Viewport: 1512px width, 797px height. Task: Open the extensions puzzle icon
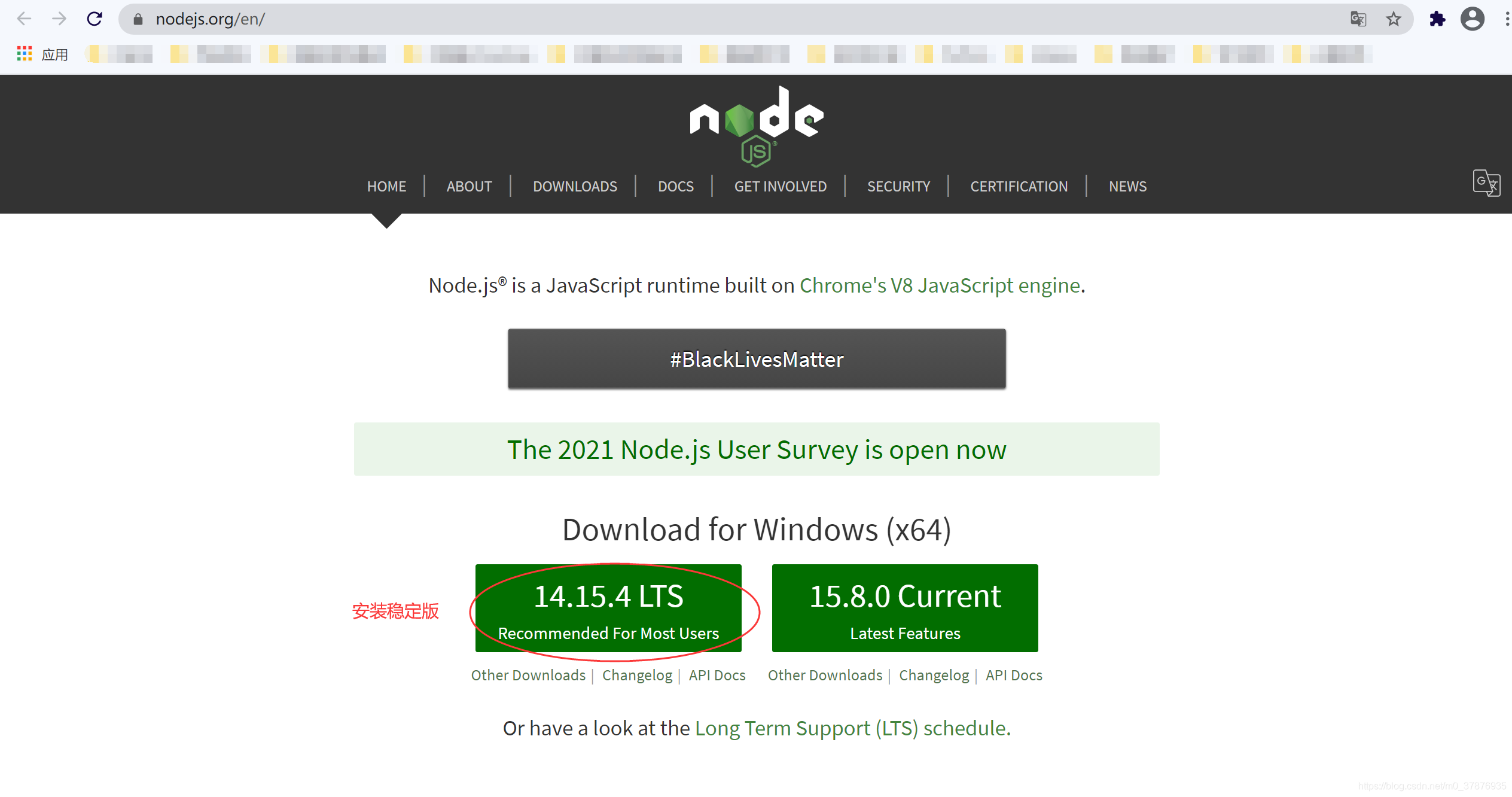[1437, 19]
